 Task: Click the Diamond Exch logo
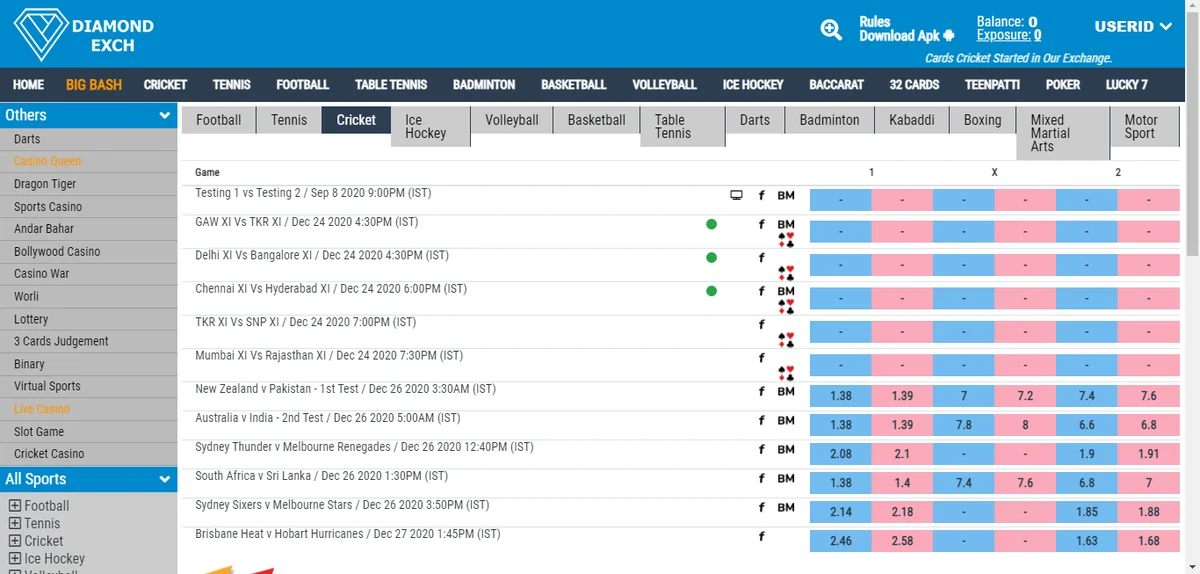(x=84, y=35)
